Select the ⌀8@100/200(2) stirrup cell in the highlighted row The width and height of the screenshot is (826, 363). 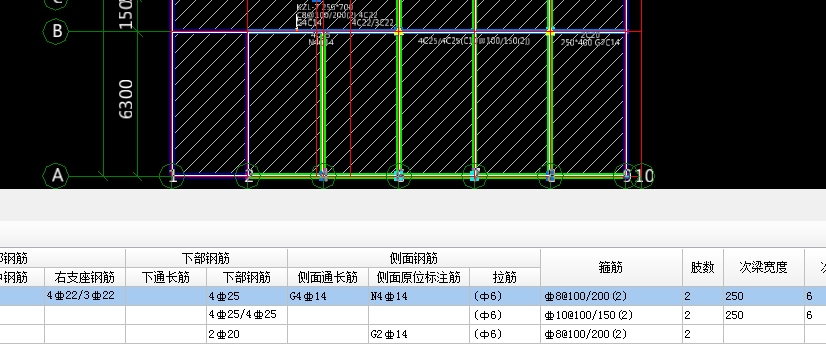[x=612, y=296]
